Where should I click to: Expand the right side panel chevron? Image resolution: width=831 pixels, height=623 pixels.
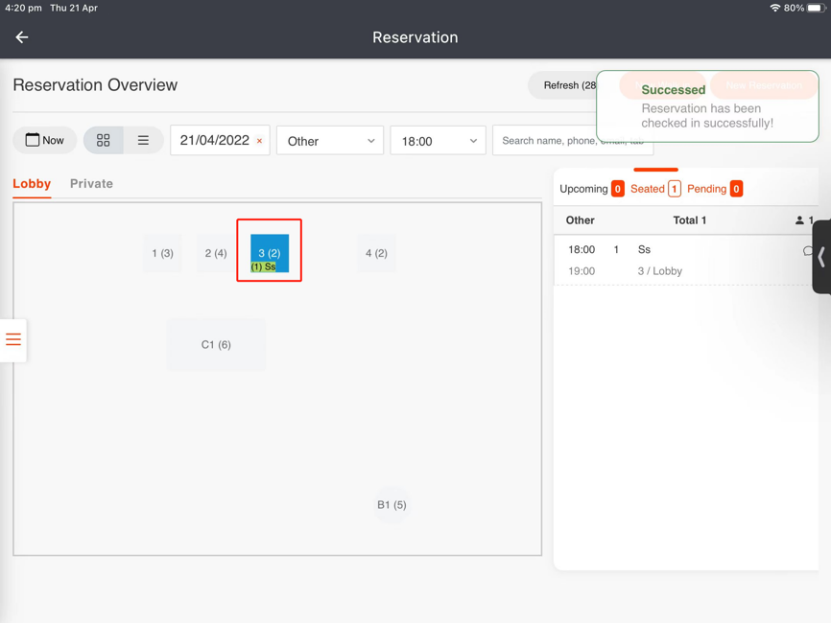point(821,257)
